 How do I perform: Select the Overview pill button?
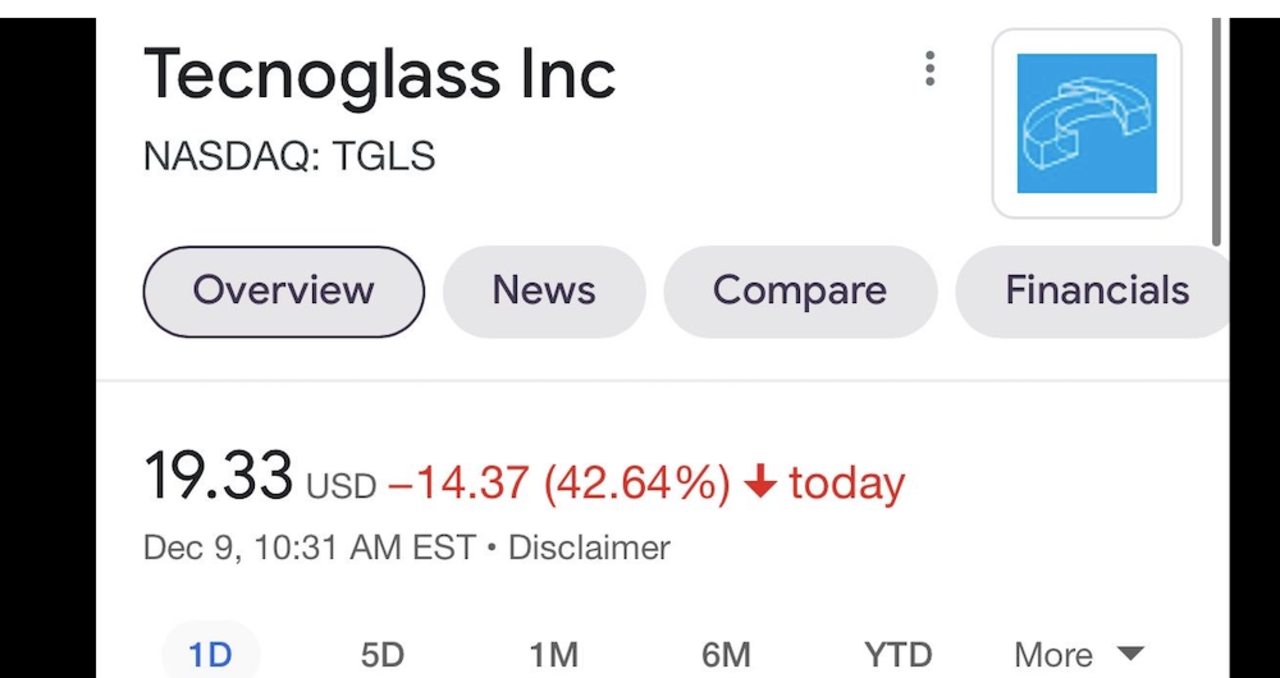pos(283,291)
